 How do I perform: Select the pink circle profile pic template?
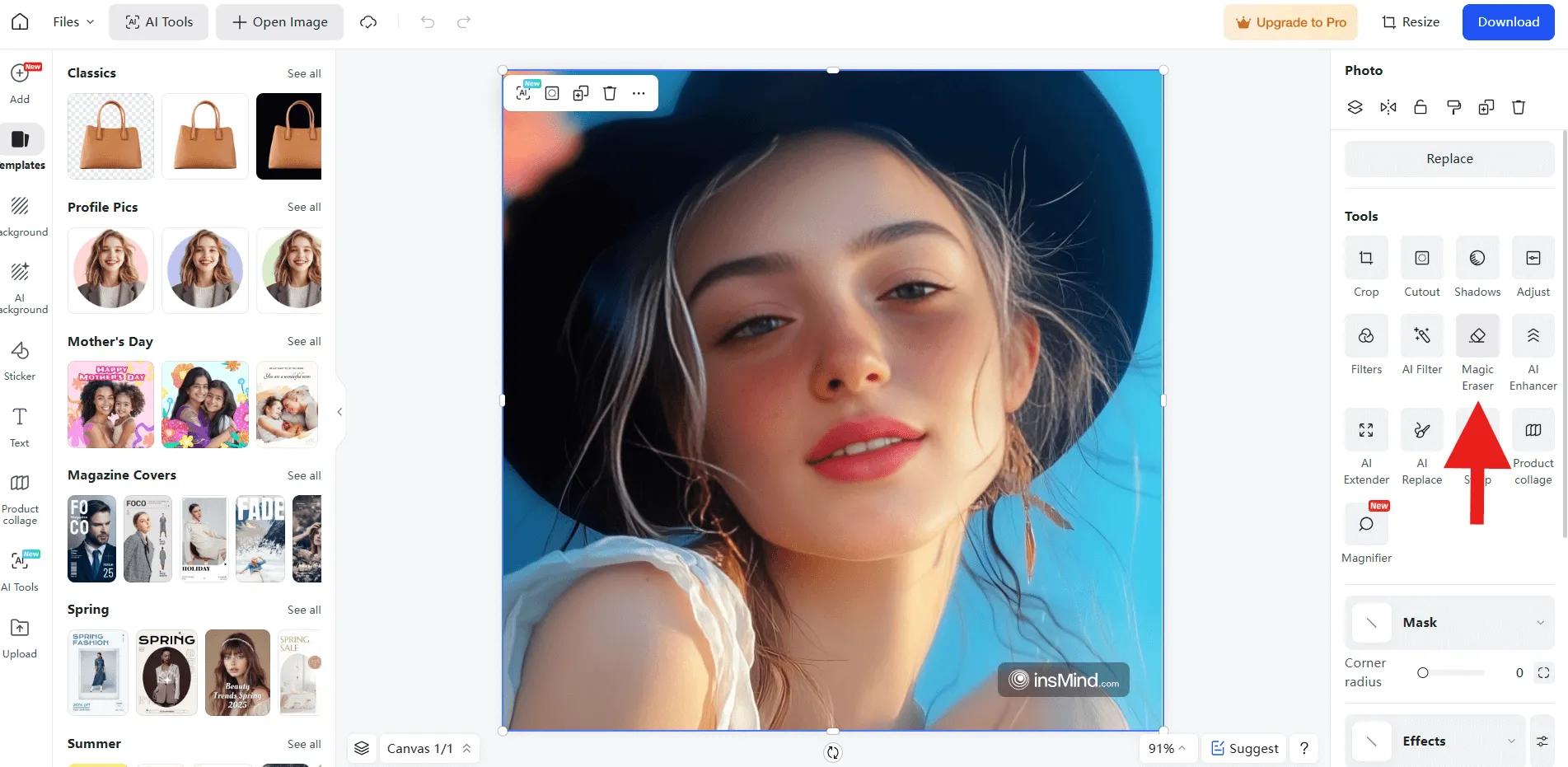point(110,270)
